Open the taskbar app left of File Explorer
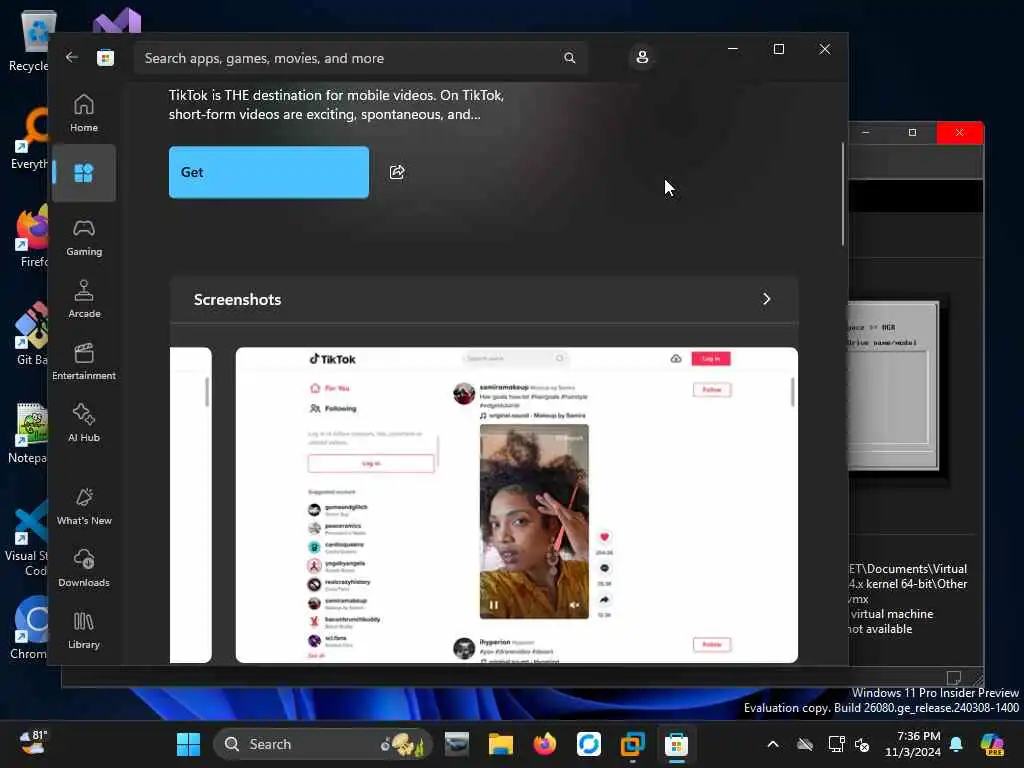The width and height of the screenshot is (1024, 768). [x=456, y=744]
